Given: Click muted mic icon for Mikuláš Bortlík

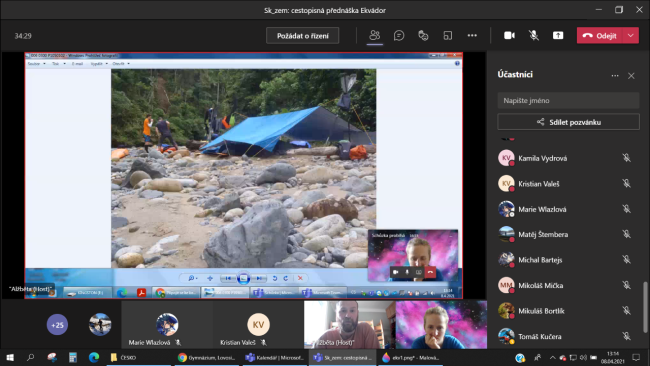Looking at the screenshot, I should (x=626, y=310).
